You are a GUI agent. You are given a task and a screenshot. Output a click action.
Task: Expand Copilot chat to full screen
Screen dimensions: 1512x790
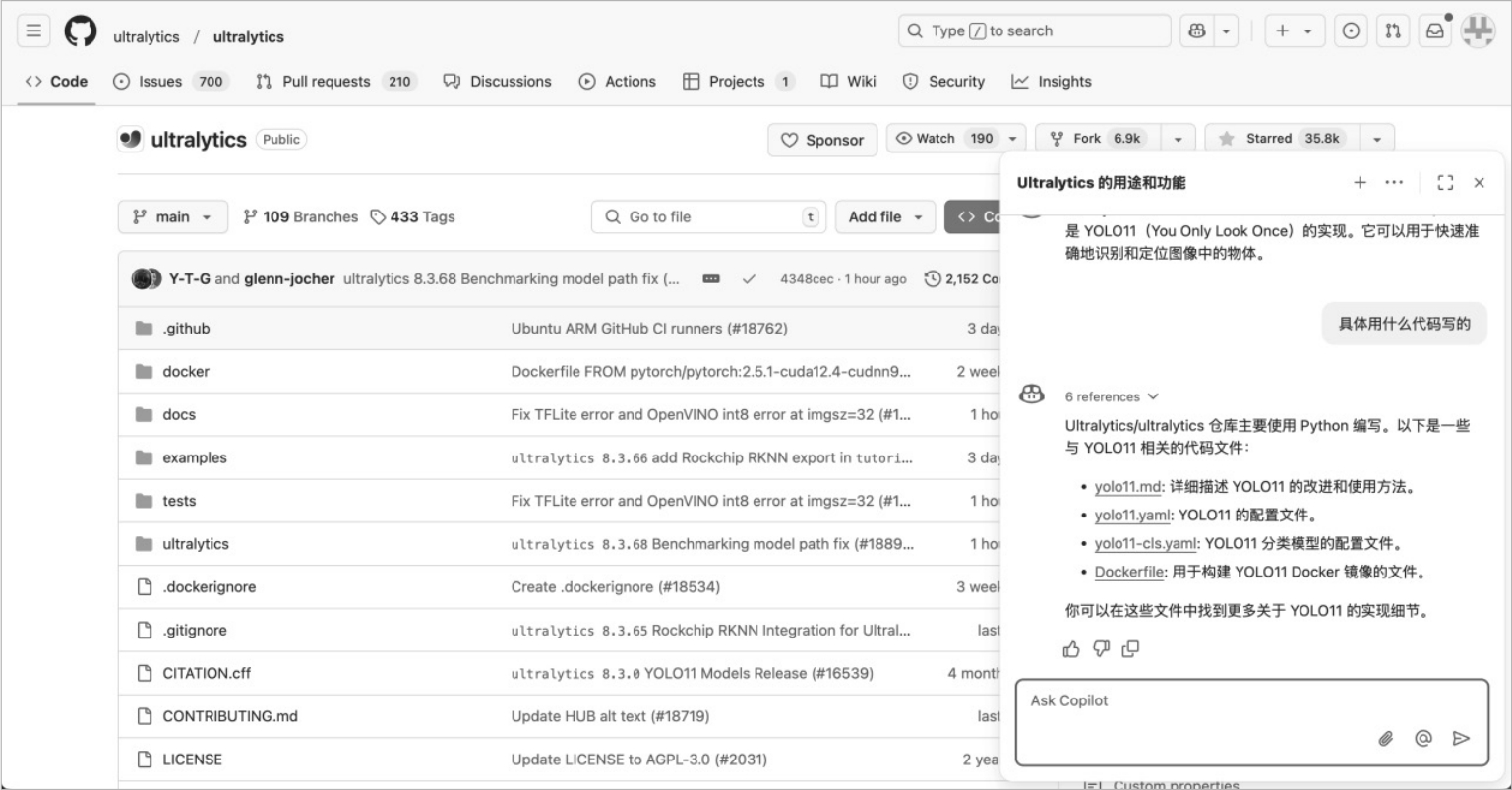pos(1445,182)
